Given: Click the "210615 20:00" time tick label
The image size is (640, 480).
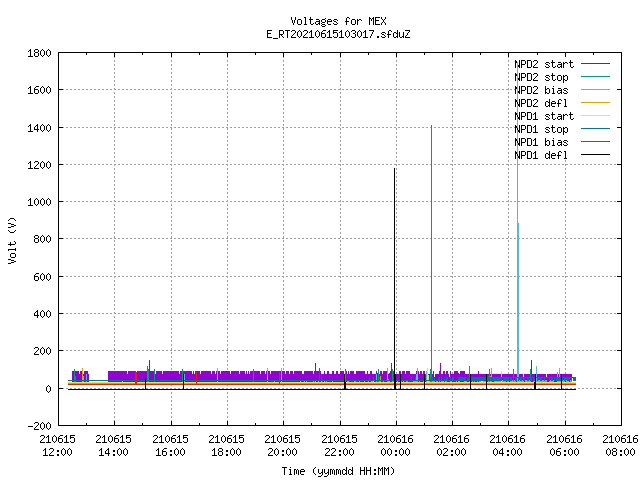Looking at the screenshot, I should point(282,446).
